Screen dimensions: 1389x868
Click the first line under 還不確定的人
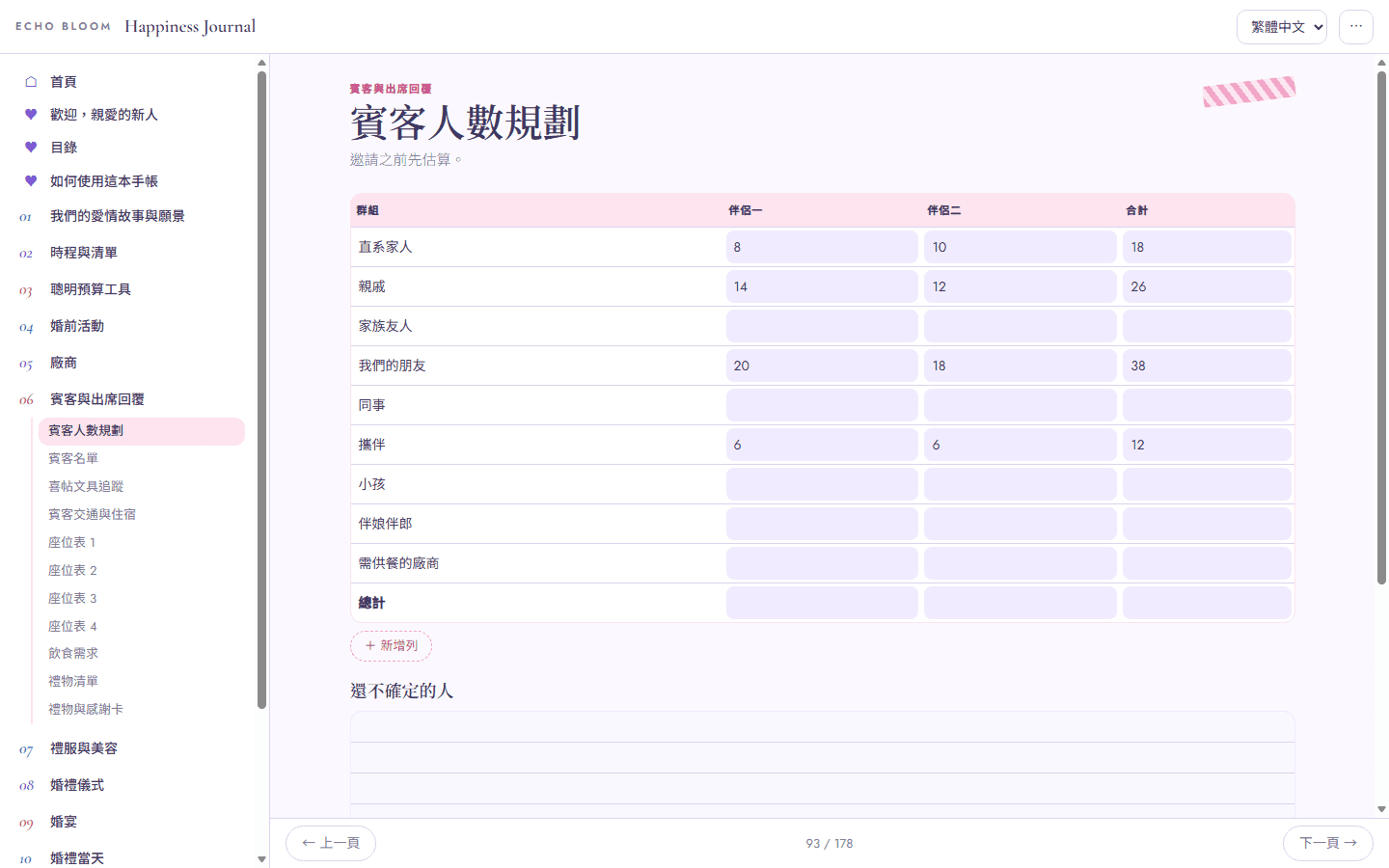point(822,727)
